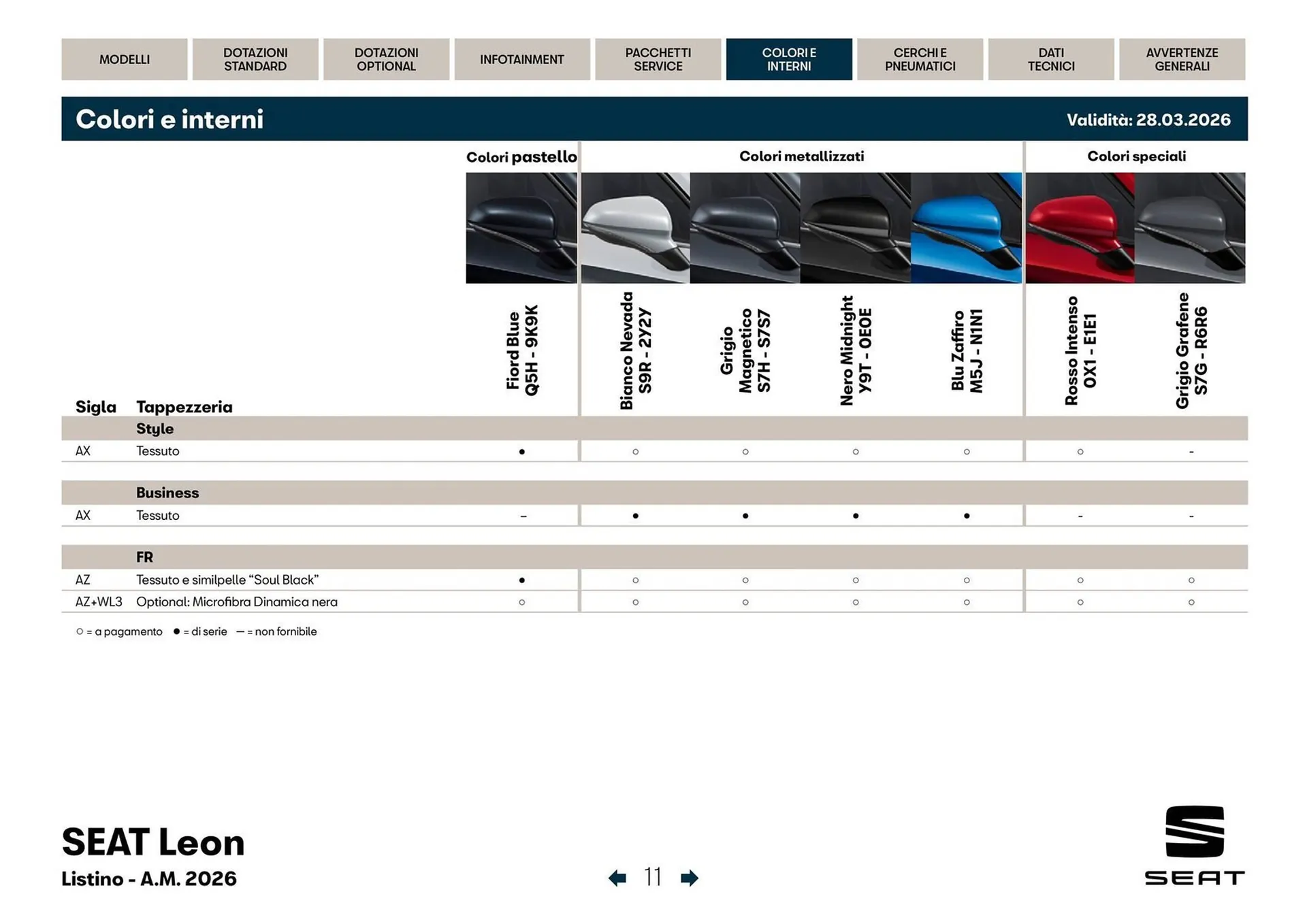Screen dimensions: 1307x924
Task: Click the Style section header
Action: [654, 429]
